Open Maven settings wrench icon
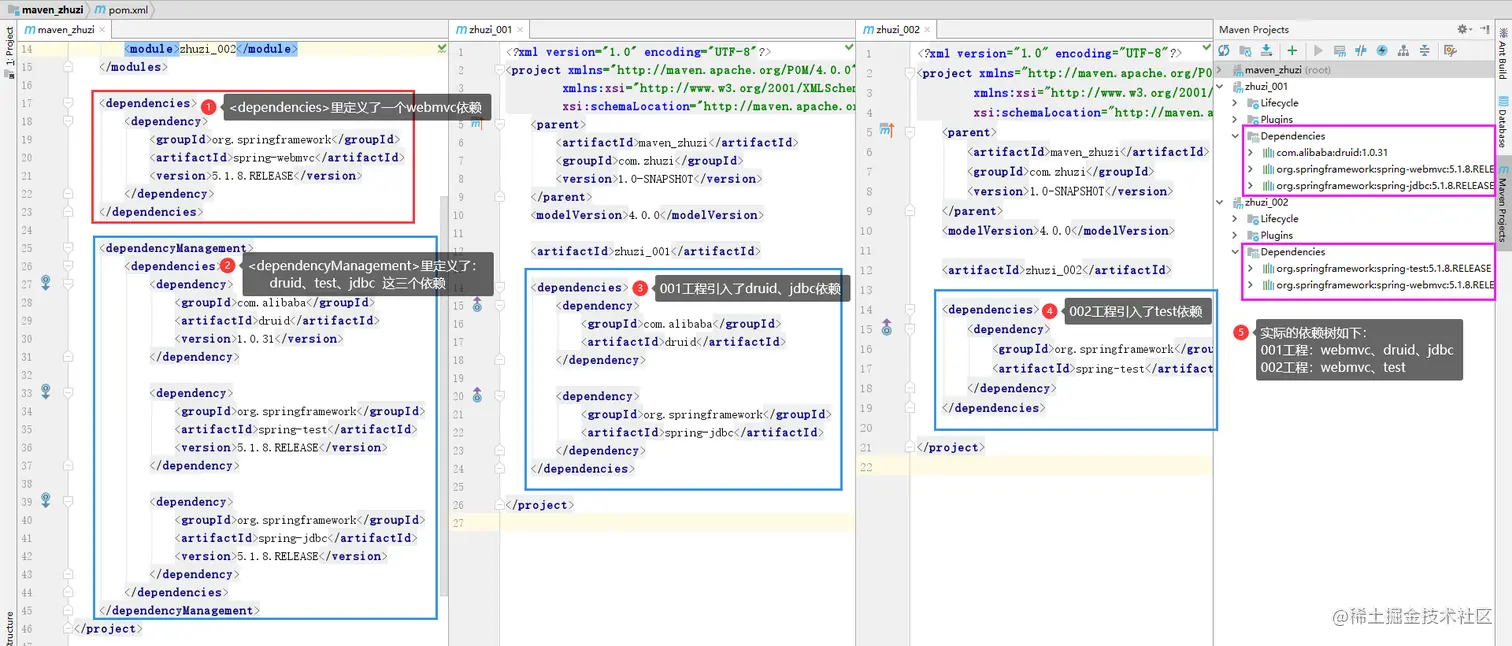The width and height of the screenshot is (1512, 646). click(1450, 50)
